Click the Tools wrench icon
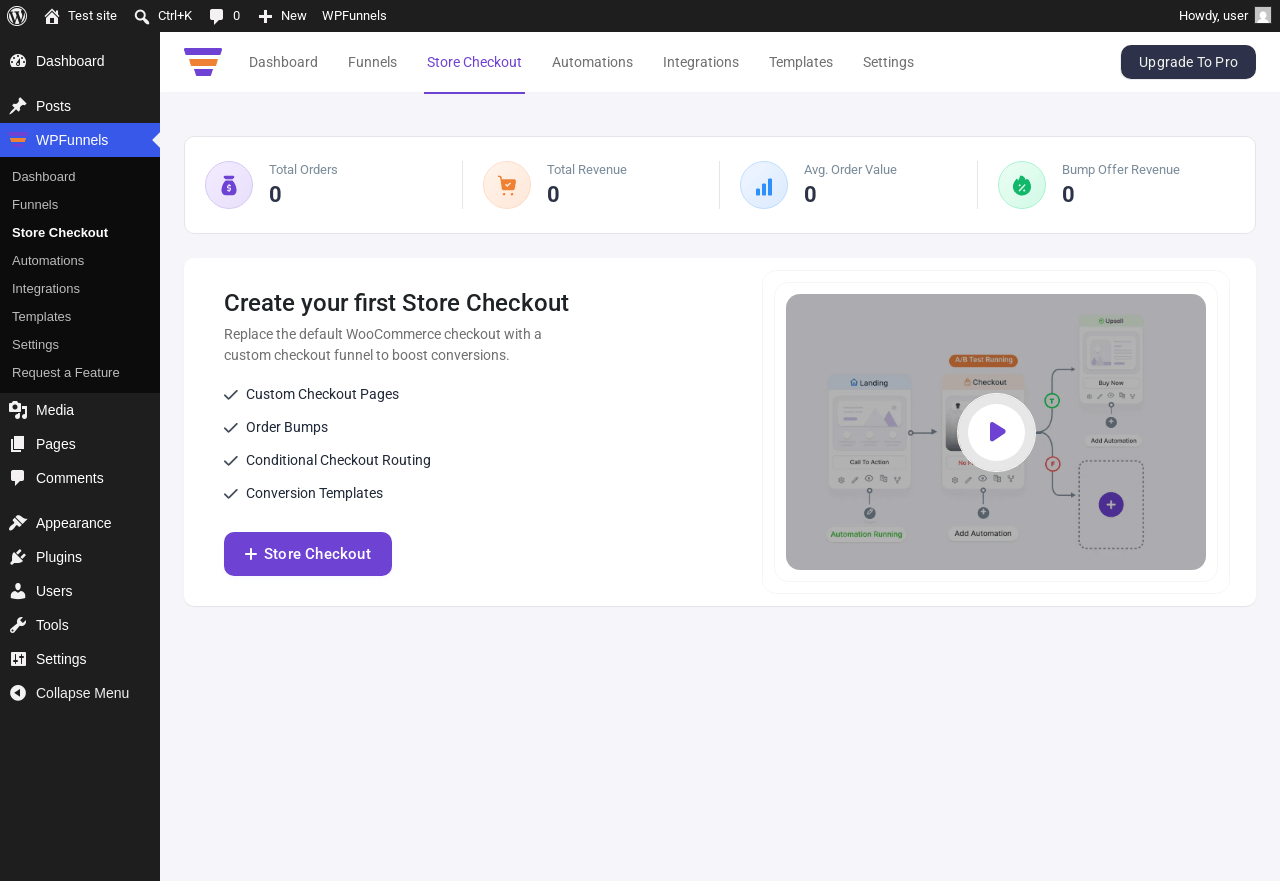The width and height of the screenshot is (1280, 881). (x=18, y=625)
